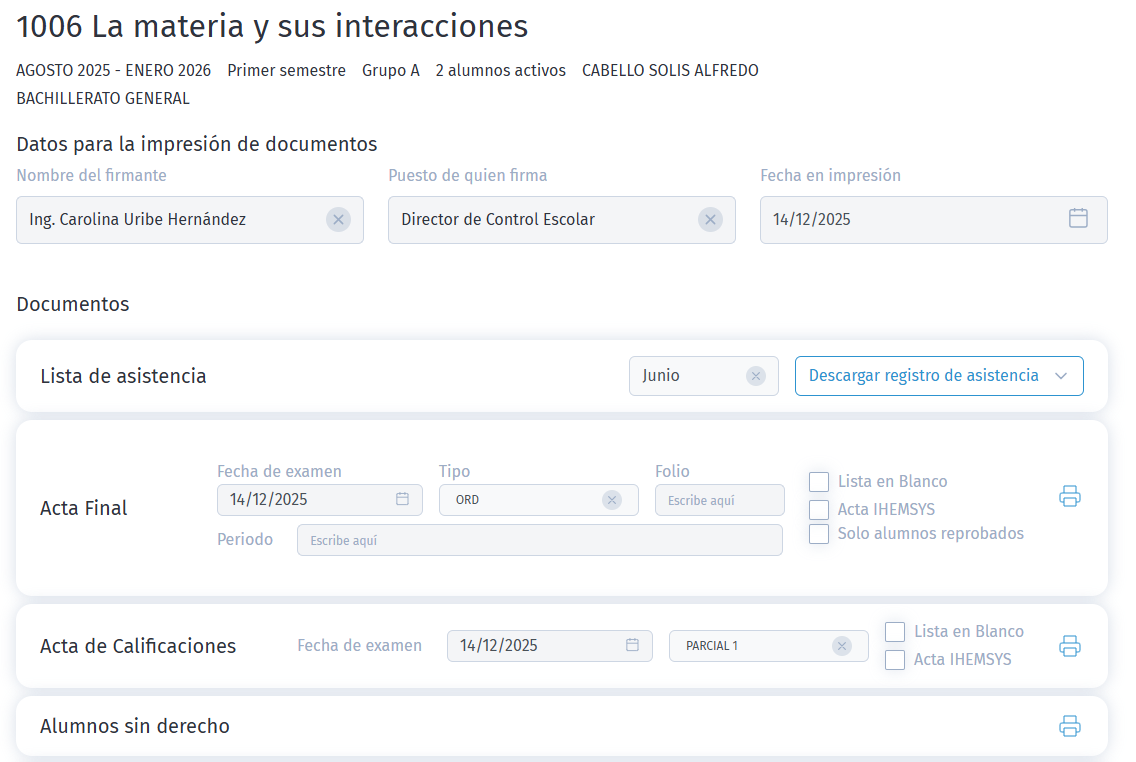Toggle Acta IHEMSYS in Acta de Calificaciones
The image size is (1136, 762).
[x=895, y=660]
